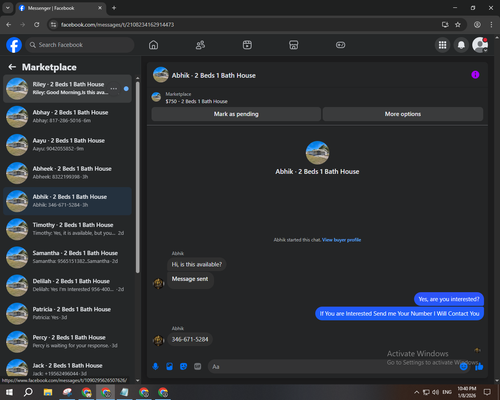
Task: Open the Jack conversation
Action: 67,368
